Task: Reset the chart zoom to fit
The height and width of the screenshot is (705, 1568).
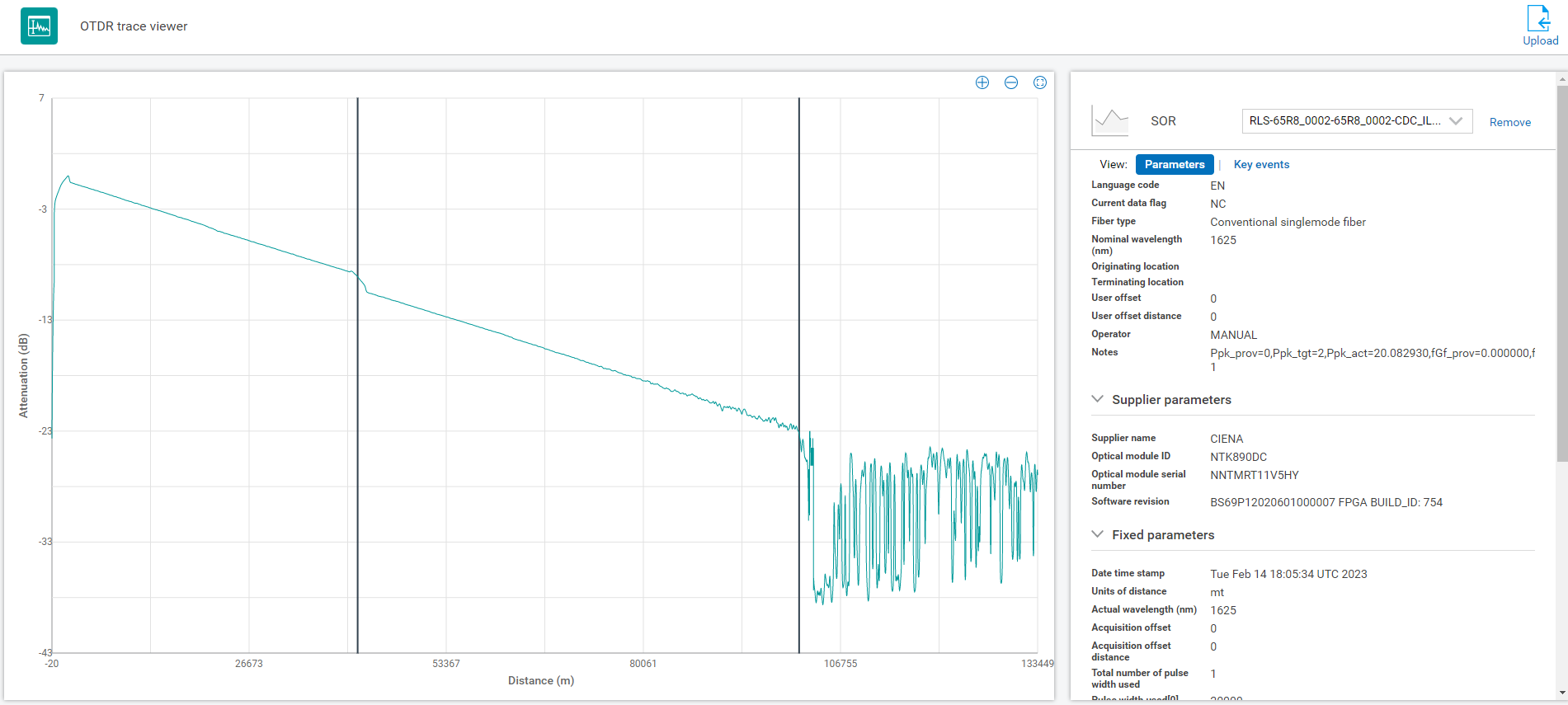Action: click(1040, 82)
